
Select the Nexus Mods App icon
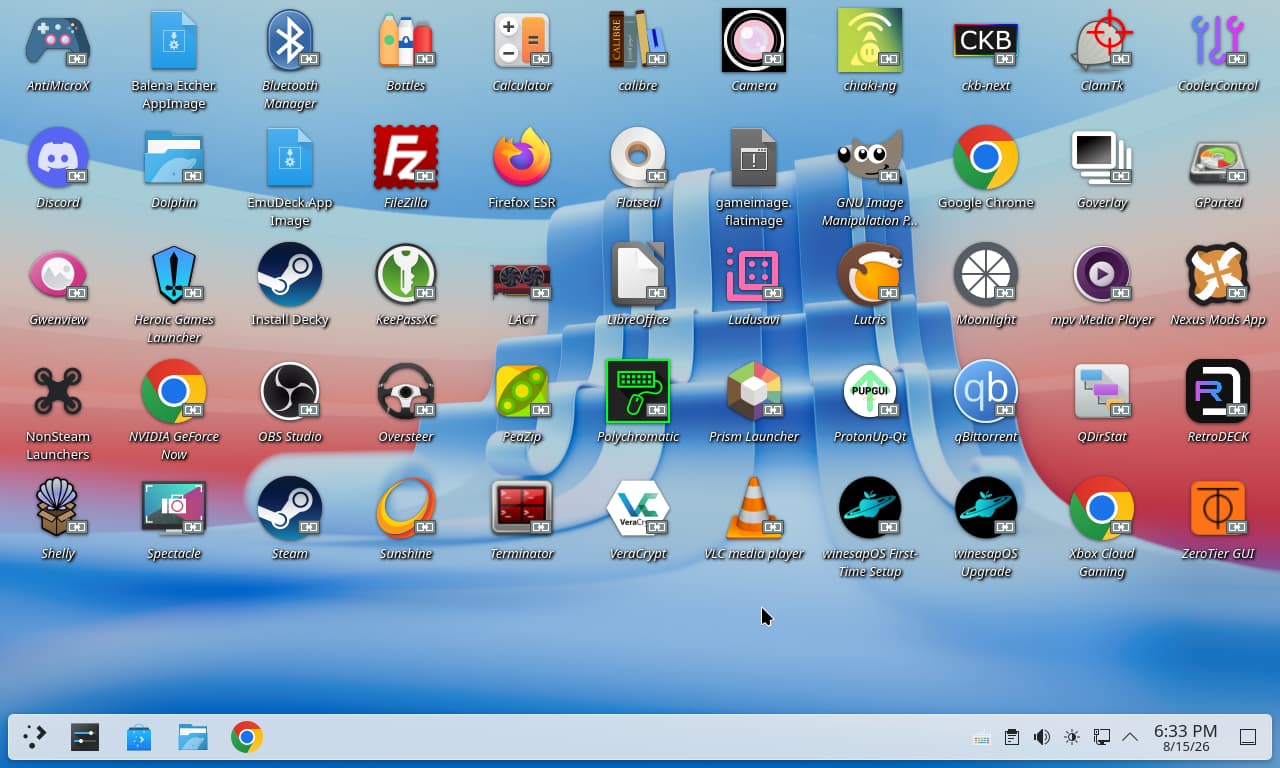1218,275
